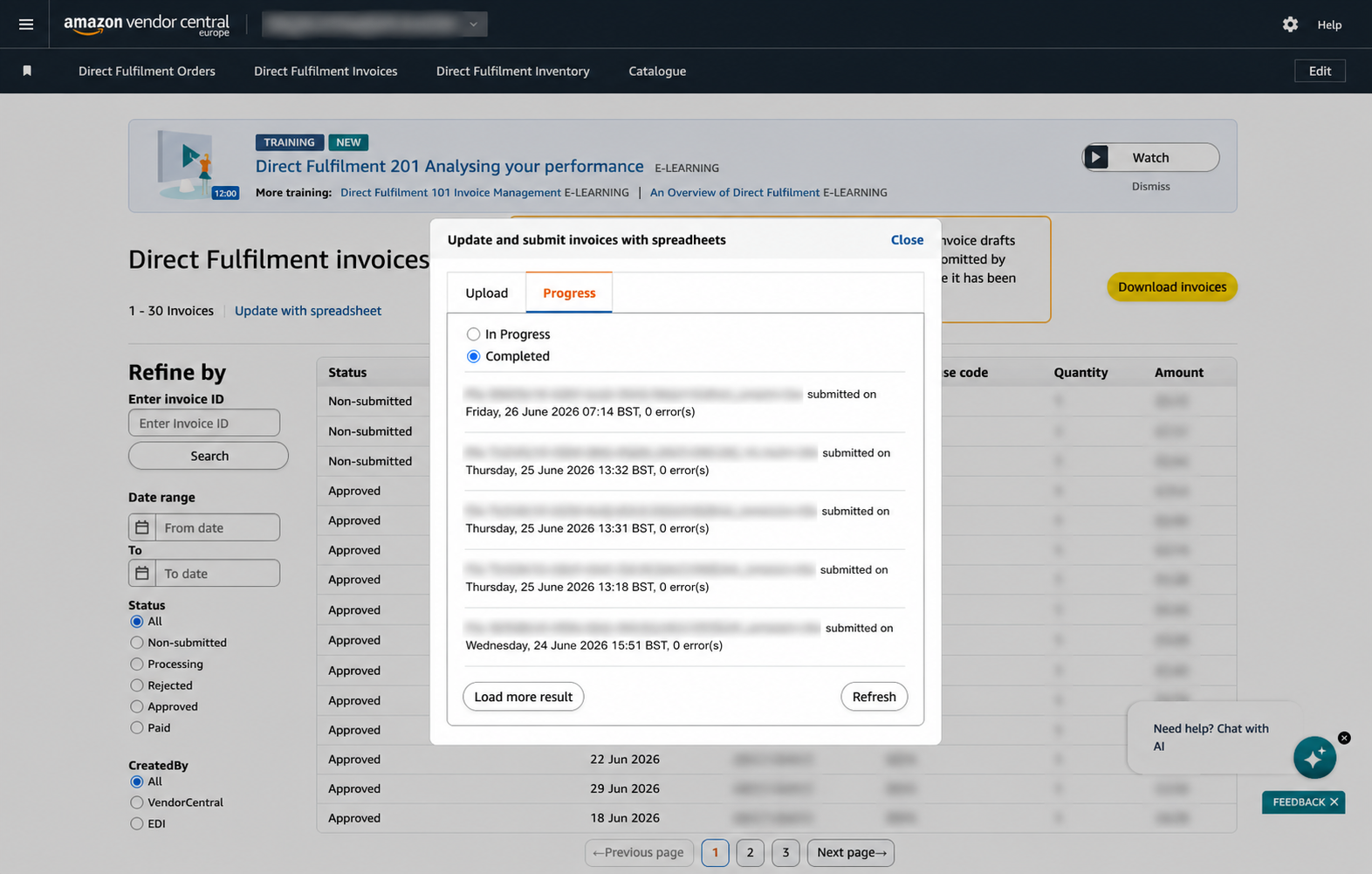Open the Catalogue menu
Screen dimensions: 1372x874
[x=657, y=71]
